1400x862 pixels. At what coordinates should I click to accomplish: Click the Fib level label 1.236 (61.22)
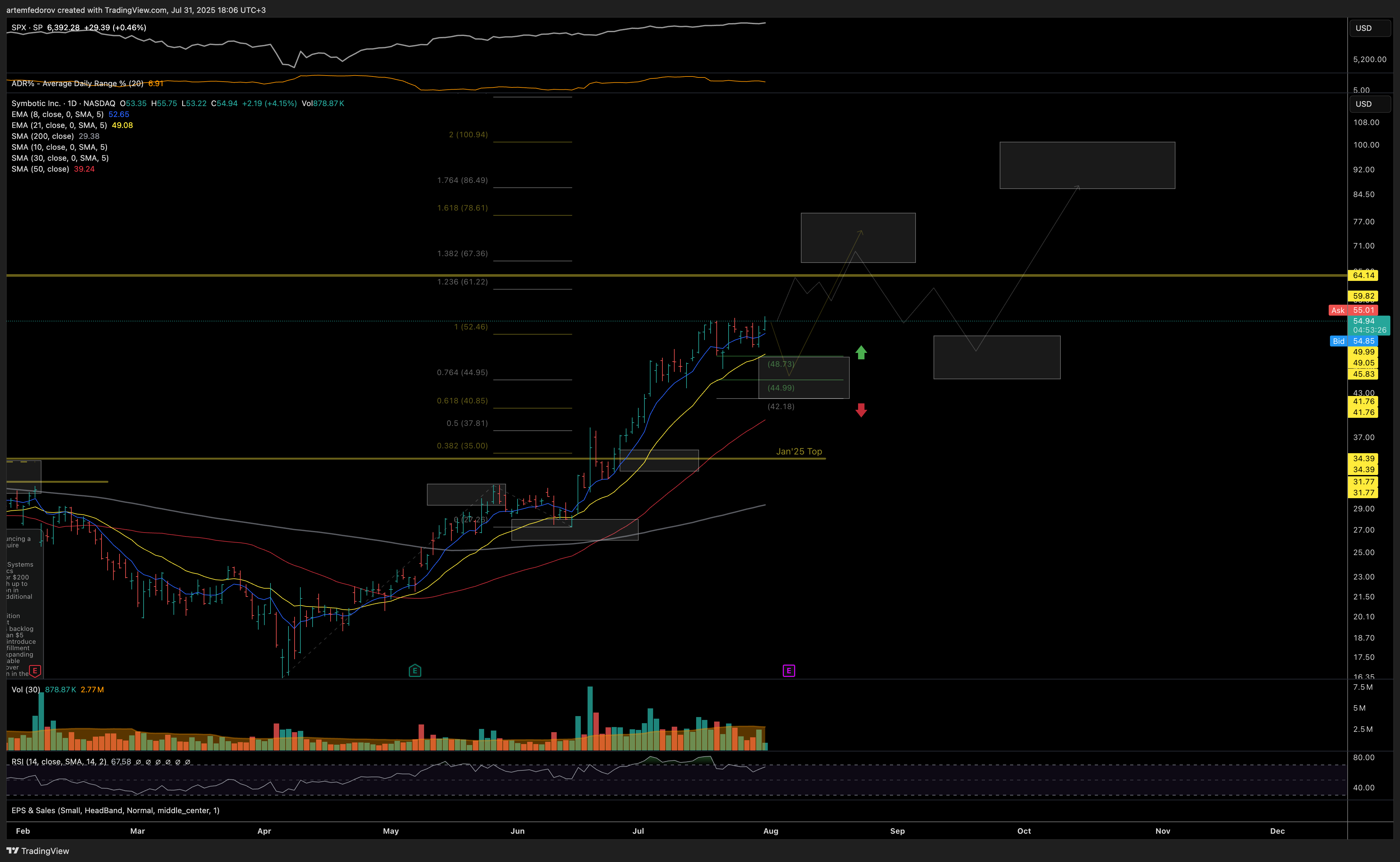click(463, 282)
